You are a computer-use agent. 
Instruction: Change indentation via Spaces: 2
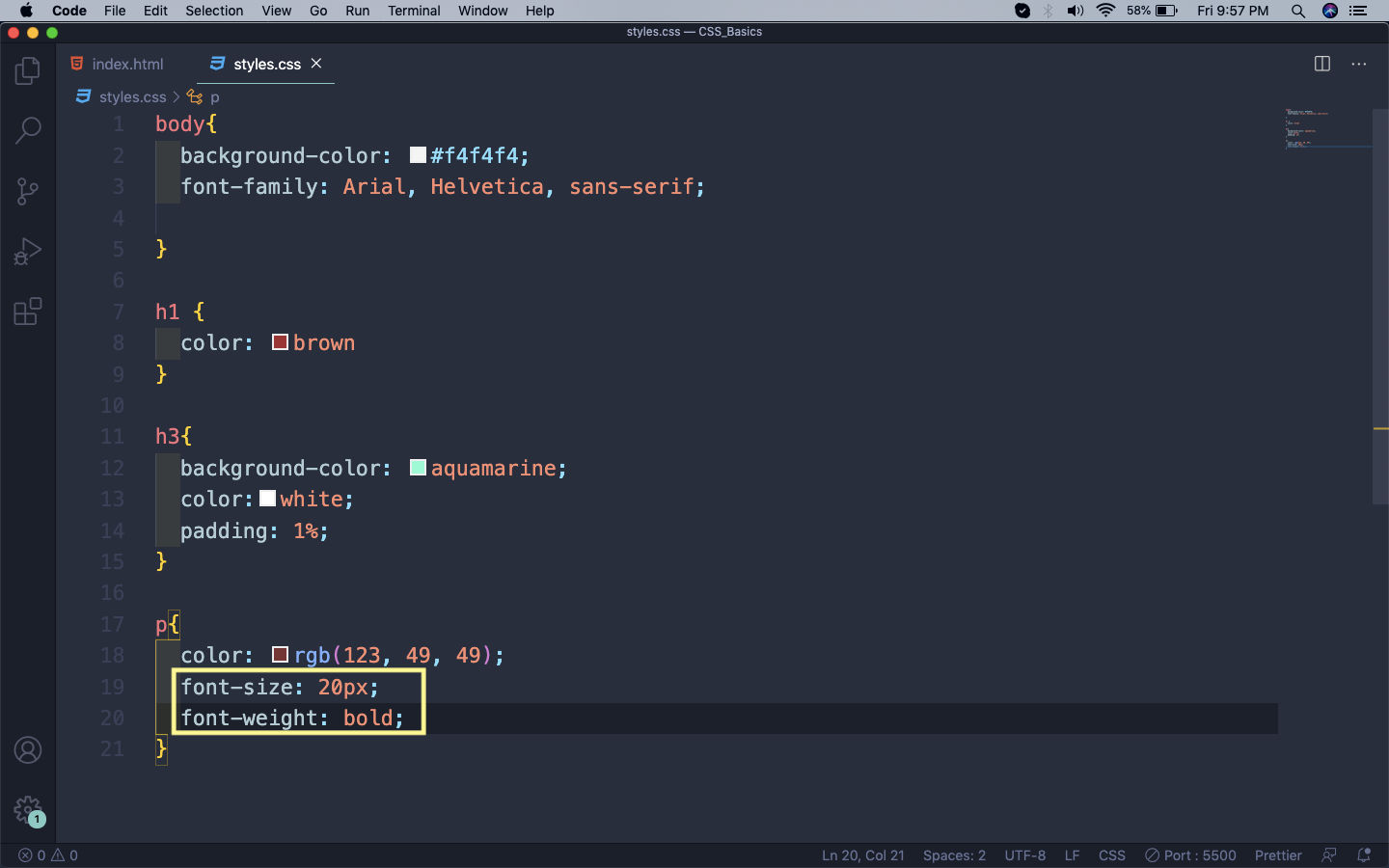[x=954, y=855]
